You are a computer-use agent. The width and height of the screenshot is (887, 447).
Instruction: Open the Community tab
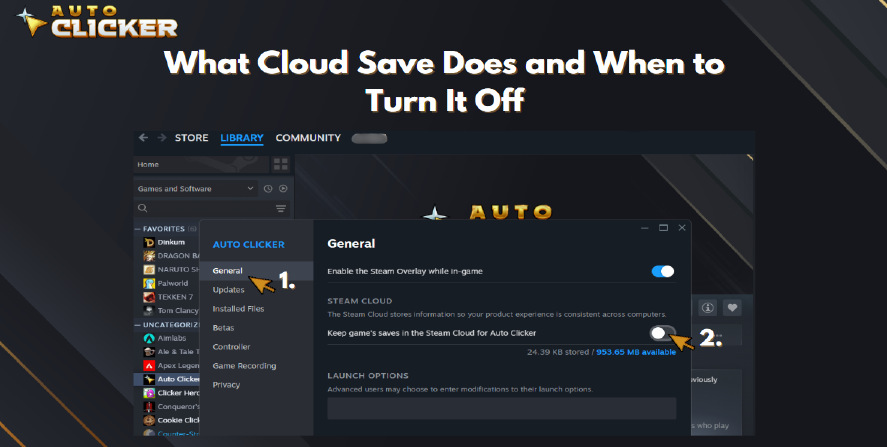coord(308,138)
